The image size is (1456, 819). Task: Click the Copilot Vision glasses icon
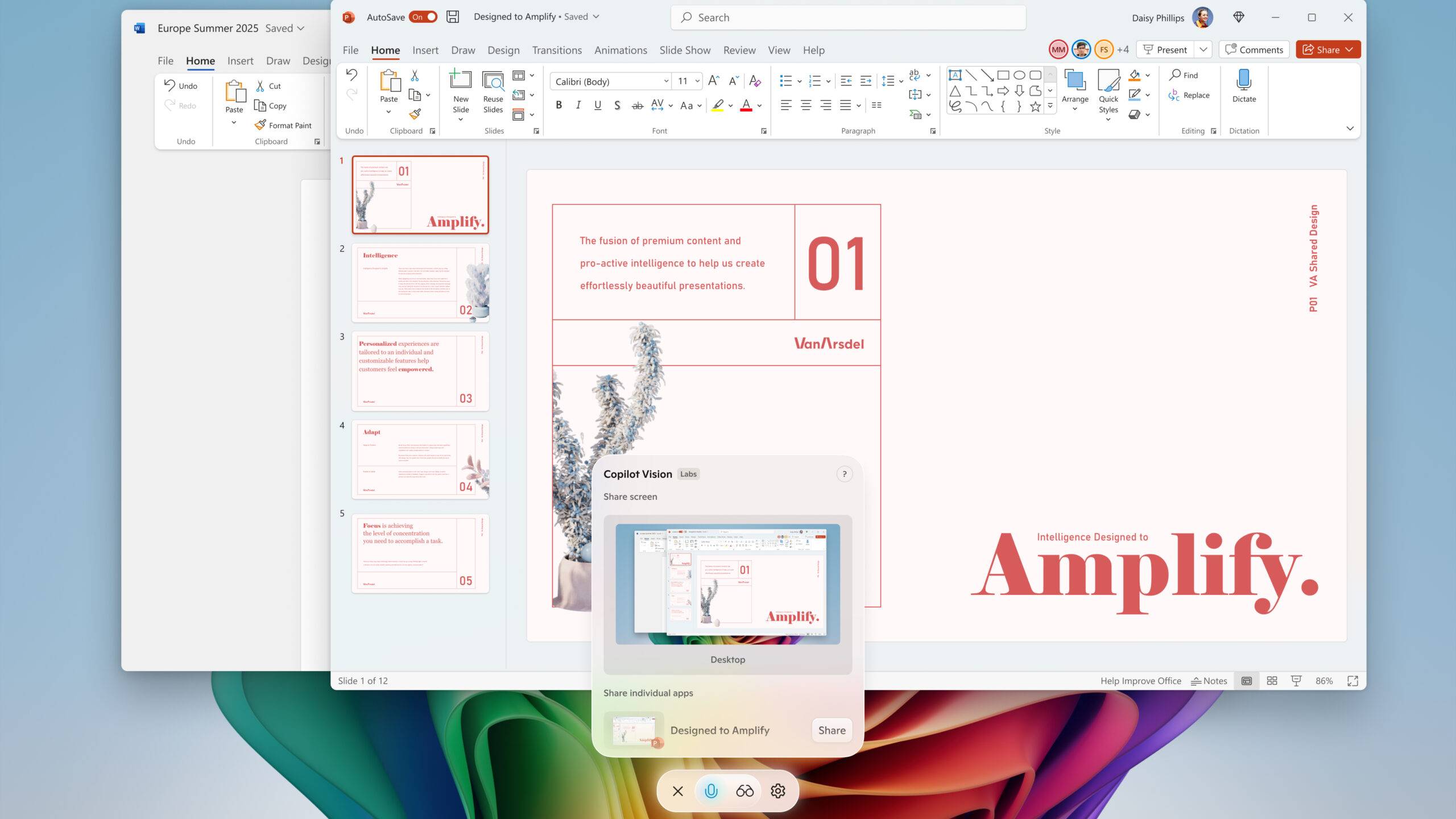744,791
